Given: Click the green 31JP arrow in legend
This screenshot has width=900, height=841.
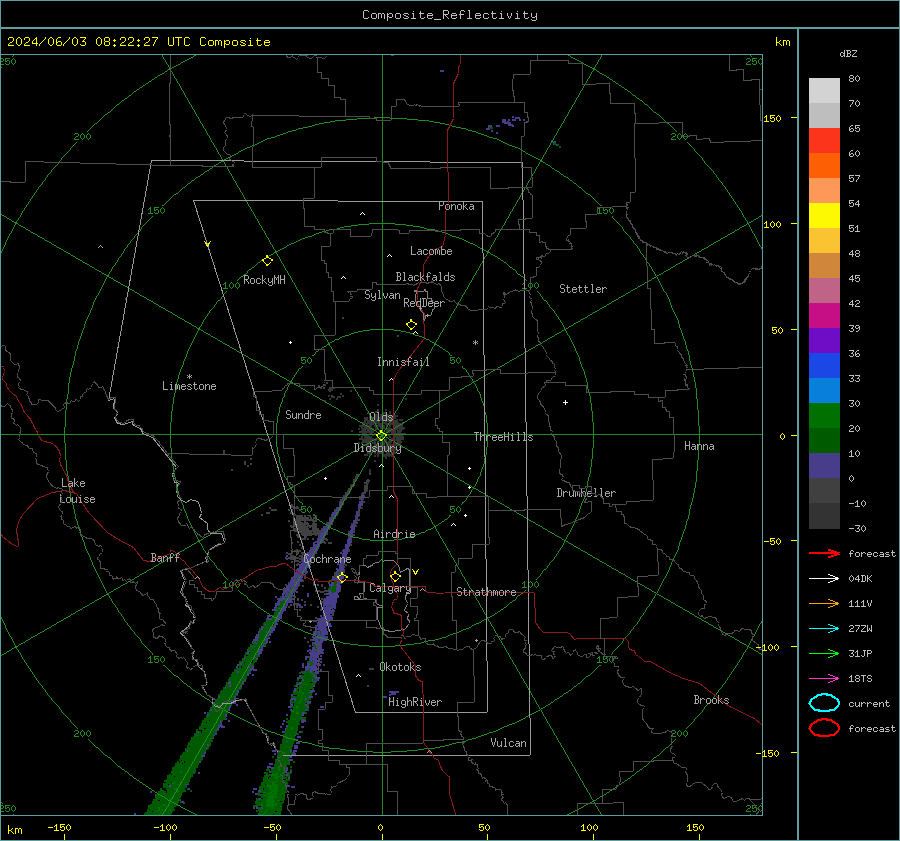Looking at the screenshot, I should (824, 653).
